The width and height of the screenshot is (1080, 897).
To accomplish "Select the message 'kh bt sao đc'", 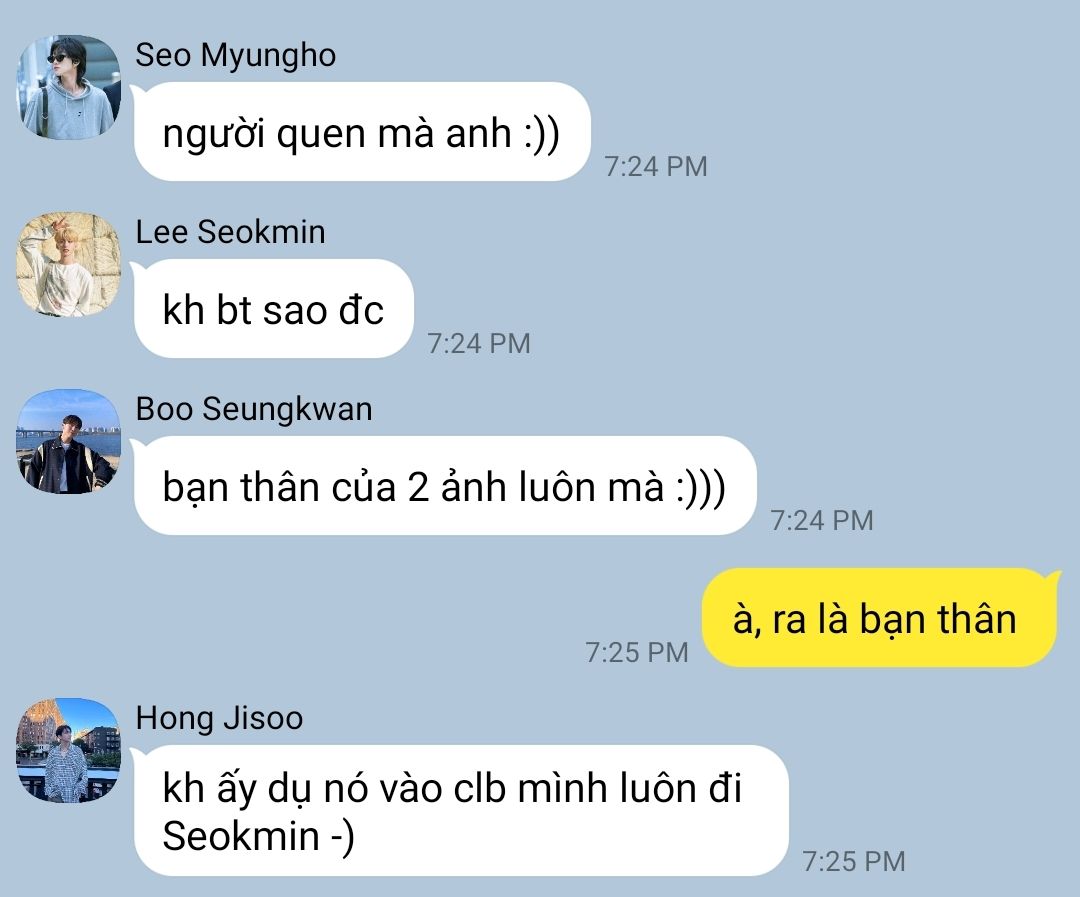I will tap(273, 309).
